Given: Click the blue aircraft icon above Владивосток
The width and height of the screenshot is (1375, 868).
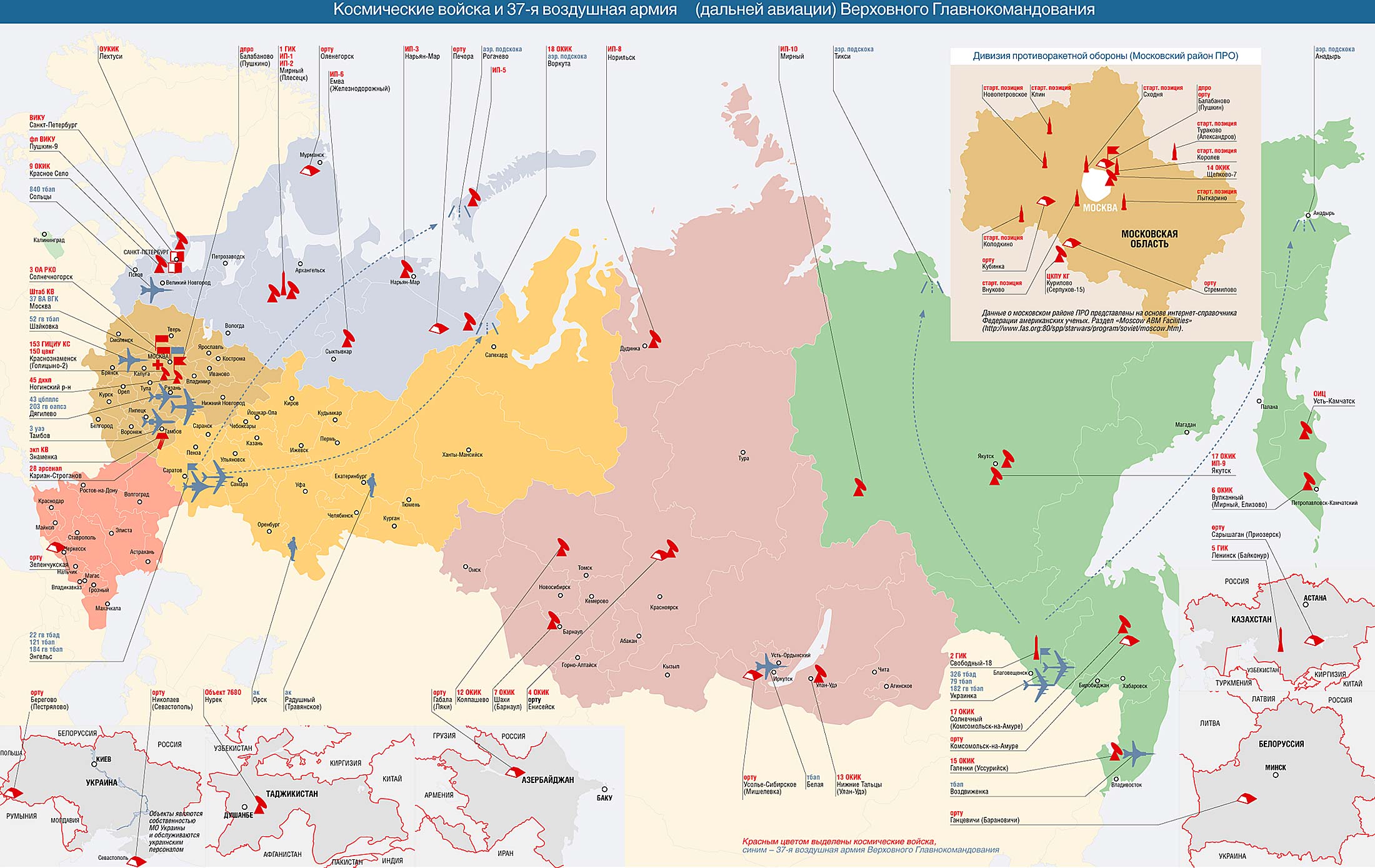Looking at the screenshot, I should [x=1134, y=753].
